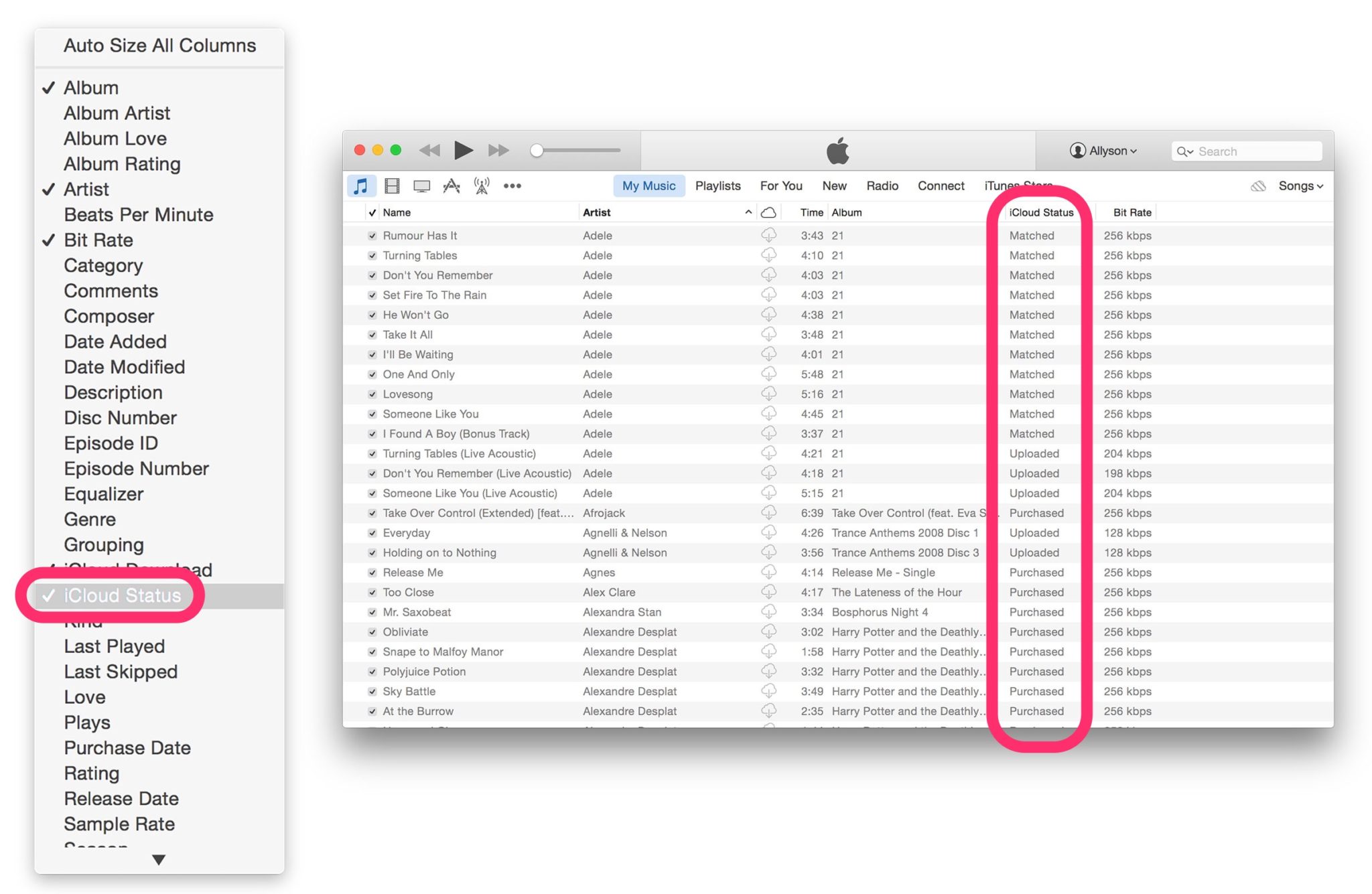Sort by the iCloud Status column header
This screenshot has height=894, width=1372.
pos(1041,212)
